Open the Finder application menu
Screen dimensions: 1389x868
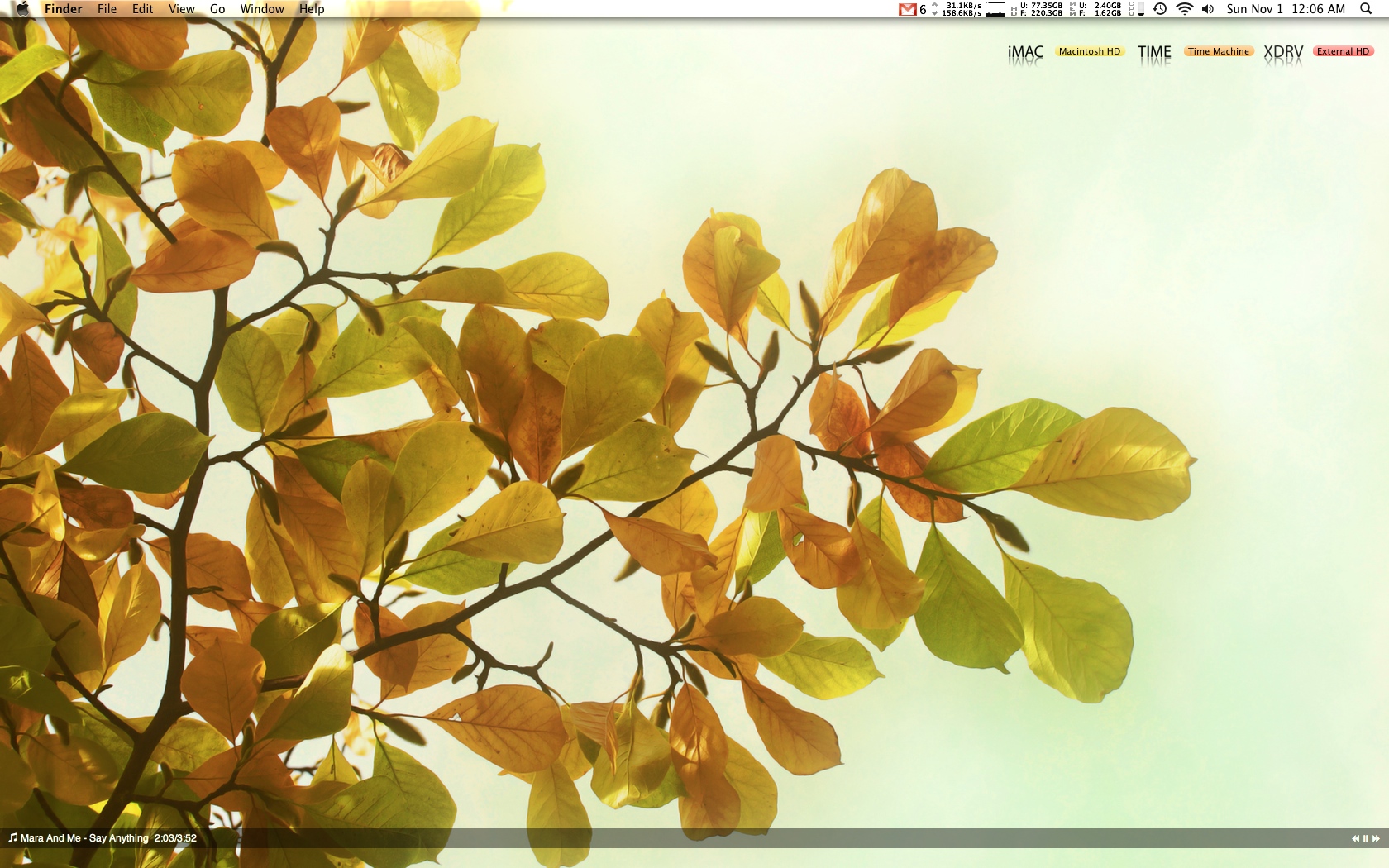tap(64, 9)
